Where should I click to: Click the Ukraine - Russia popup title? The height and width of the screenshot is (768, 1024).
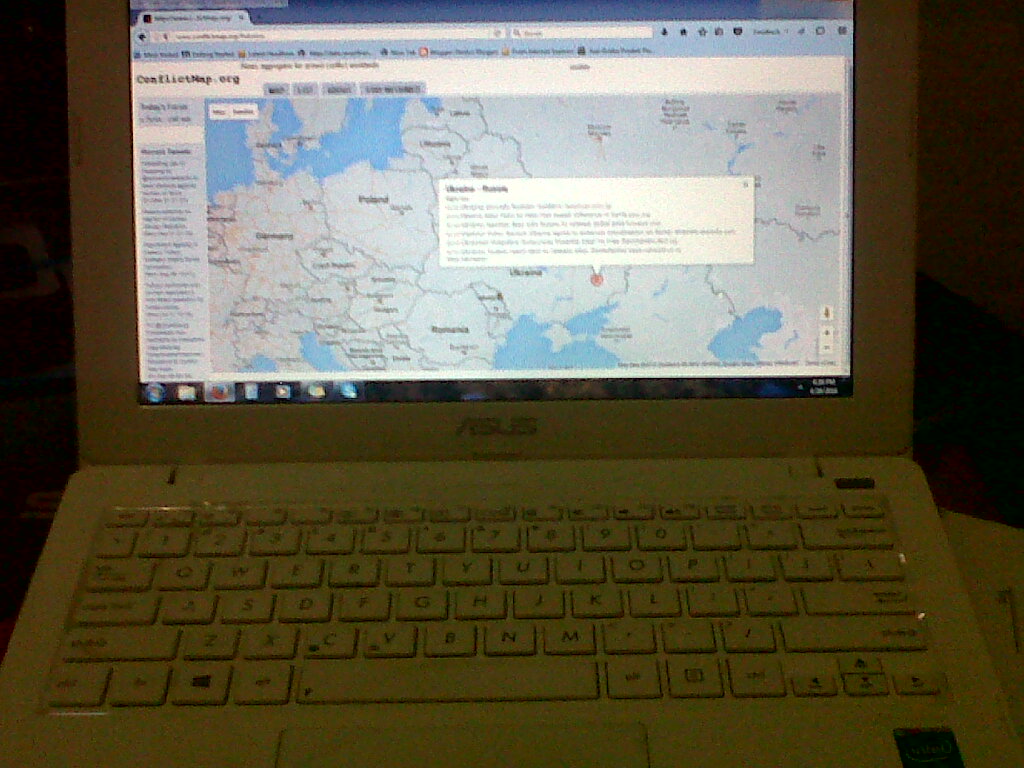(x=477, y=189)
